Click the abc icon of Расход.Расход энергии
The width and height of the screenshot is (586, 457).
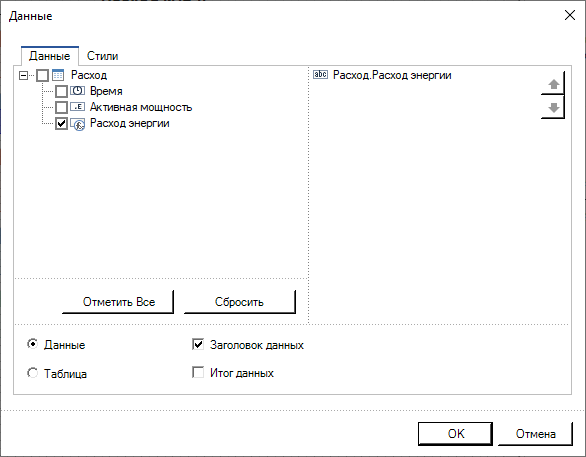click(320, 75)
